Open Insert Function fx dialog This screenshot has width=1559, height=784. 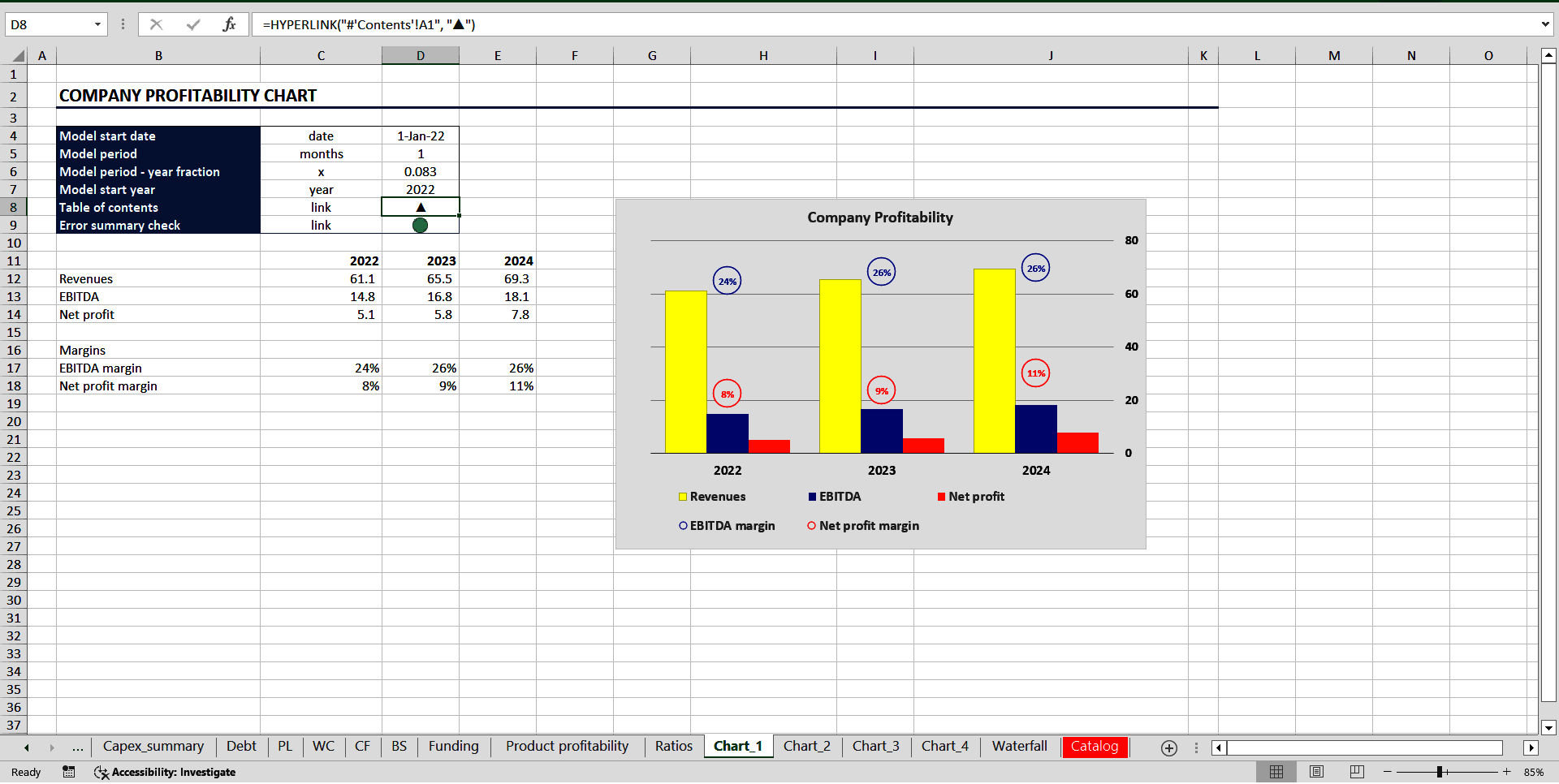click(229, 24)
